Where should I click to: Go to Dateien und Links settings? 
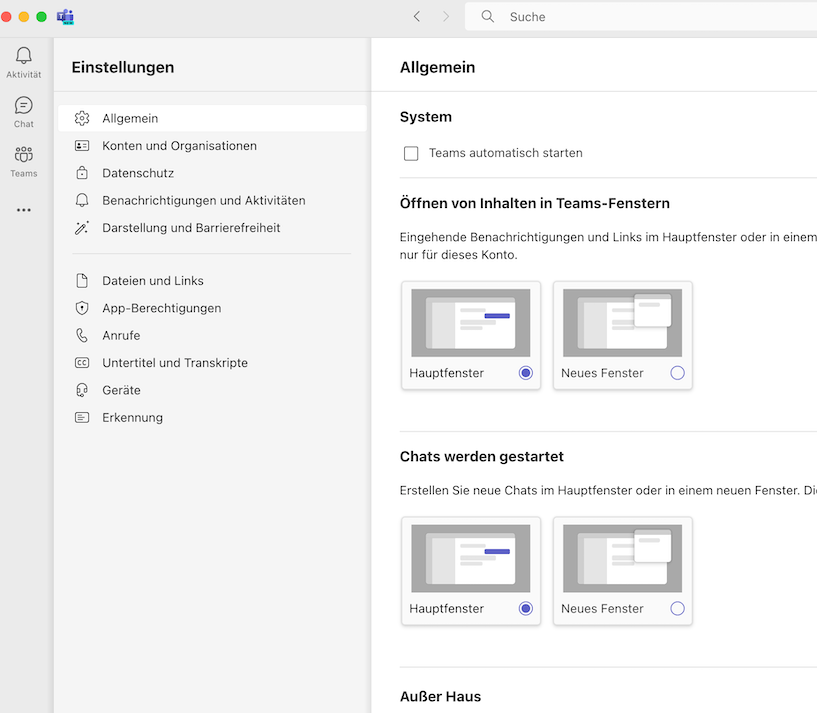[152, 281]
